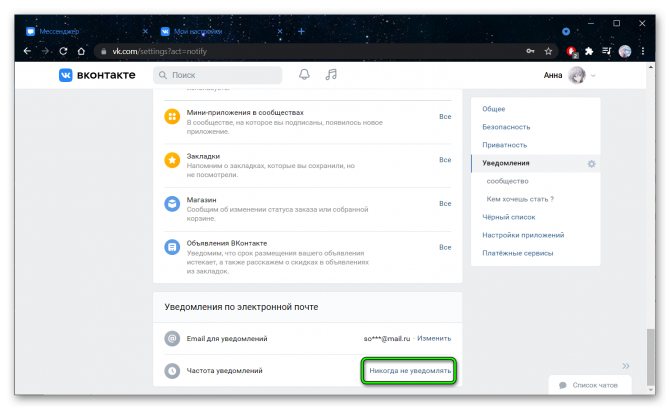Click the red extension icon with badge
The height and width of the screenshot is (410, 670).
tap(572, 52)
